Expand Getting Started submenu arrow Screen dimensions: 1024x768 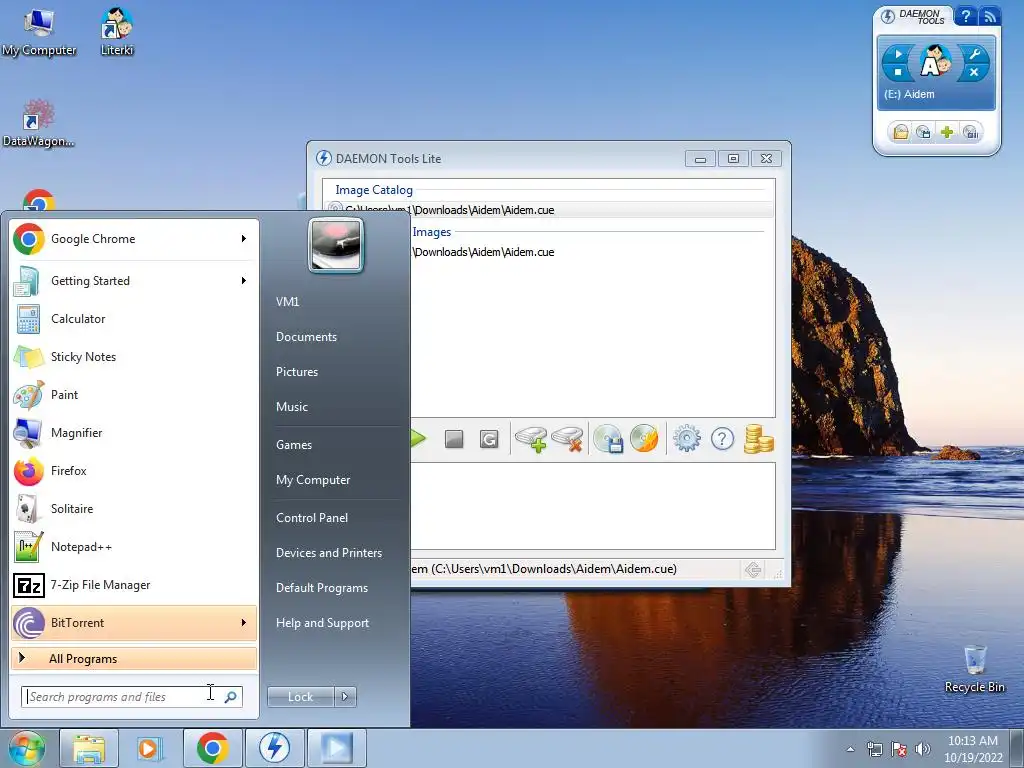[244, 281]
